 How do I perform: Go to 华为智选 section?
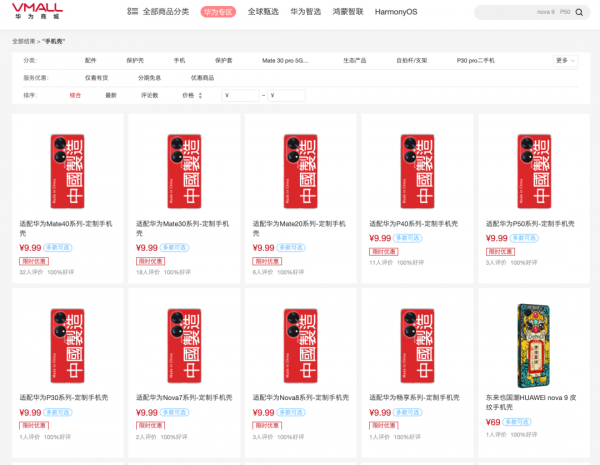305,11
